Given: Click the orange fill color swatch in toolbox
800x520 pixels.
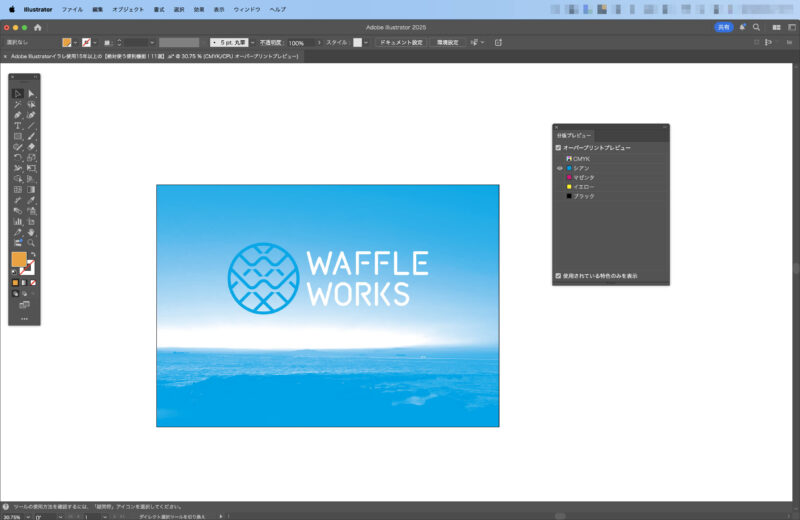Looking at the screenshot, I should coord(19,259).
